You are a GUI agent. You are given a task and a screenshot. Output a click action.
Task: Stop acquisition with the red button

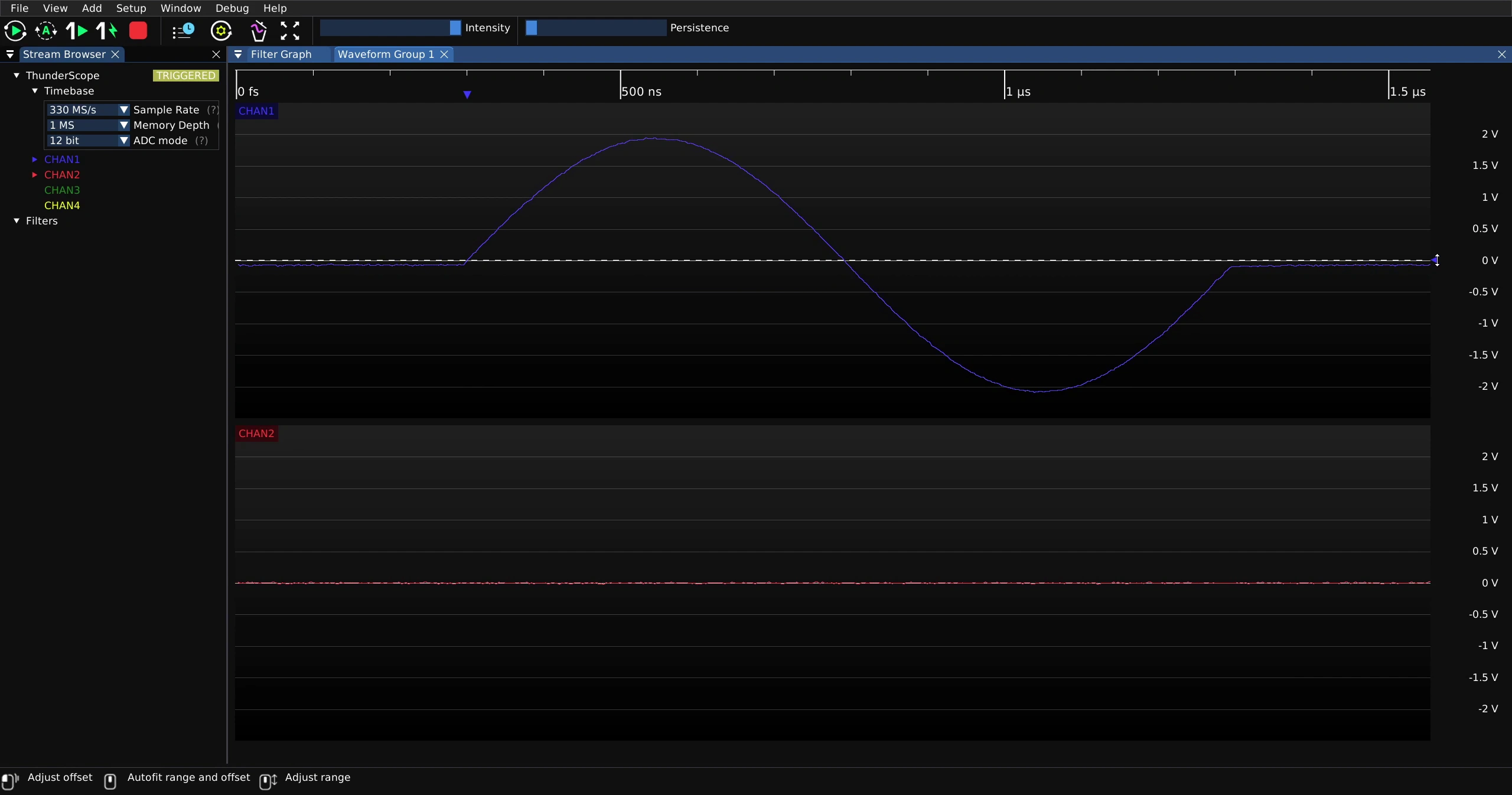point(138,31)
